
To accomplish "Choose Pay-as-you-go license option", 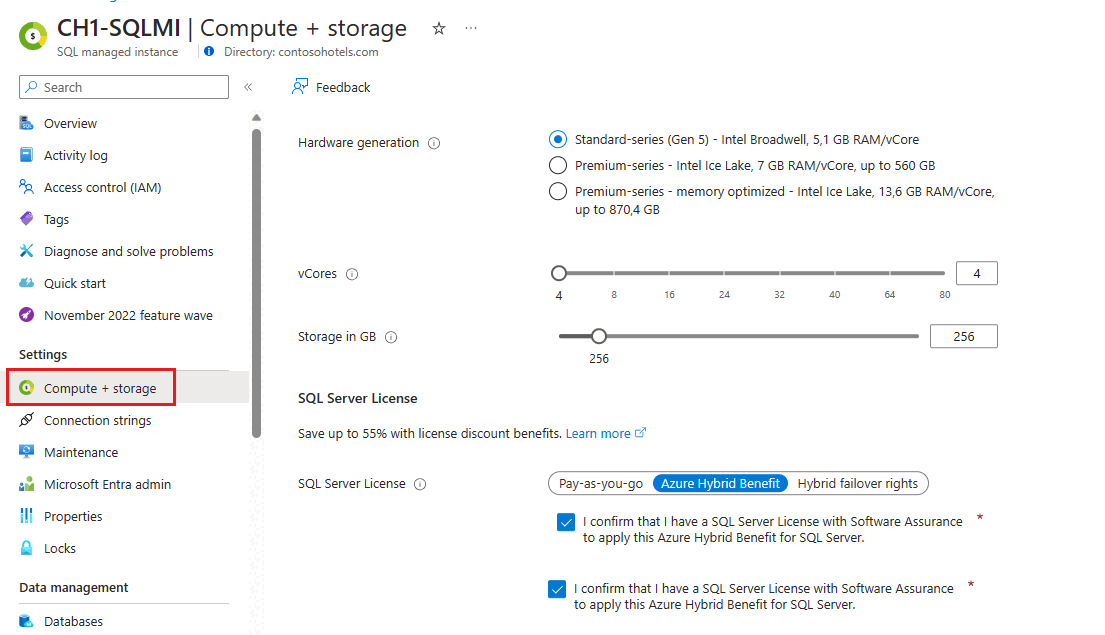I will 601,483.
